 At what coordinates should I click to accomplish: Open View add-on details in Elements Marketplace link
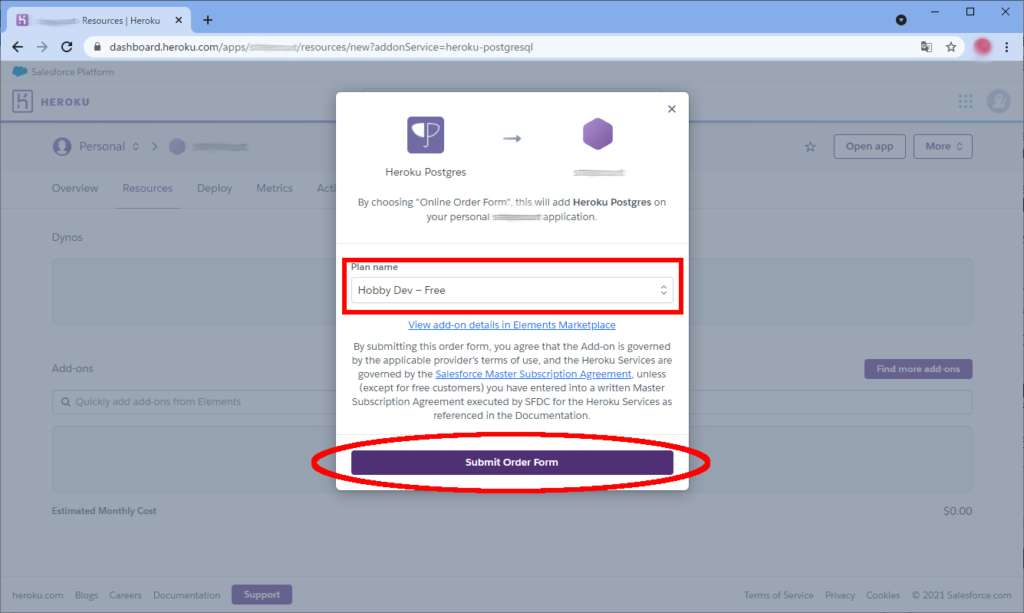511,325
